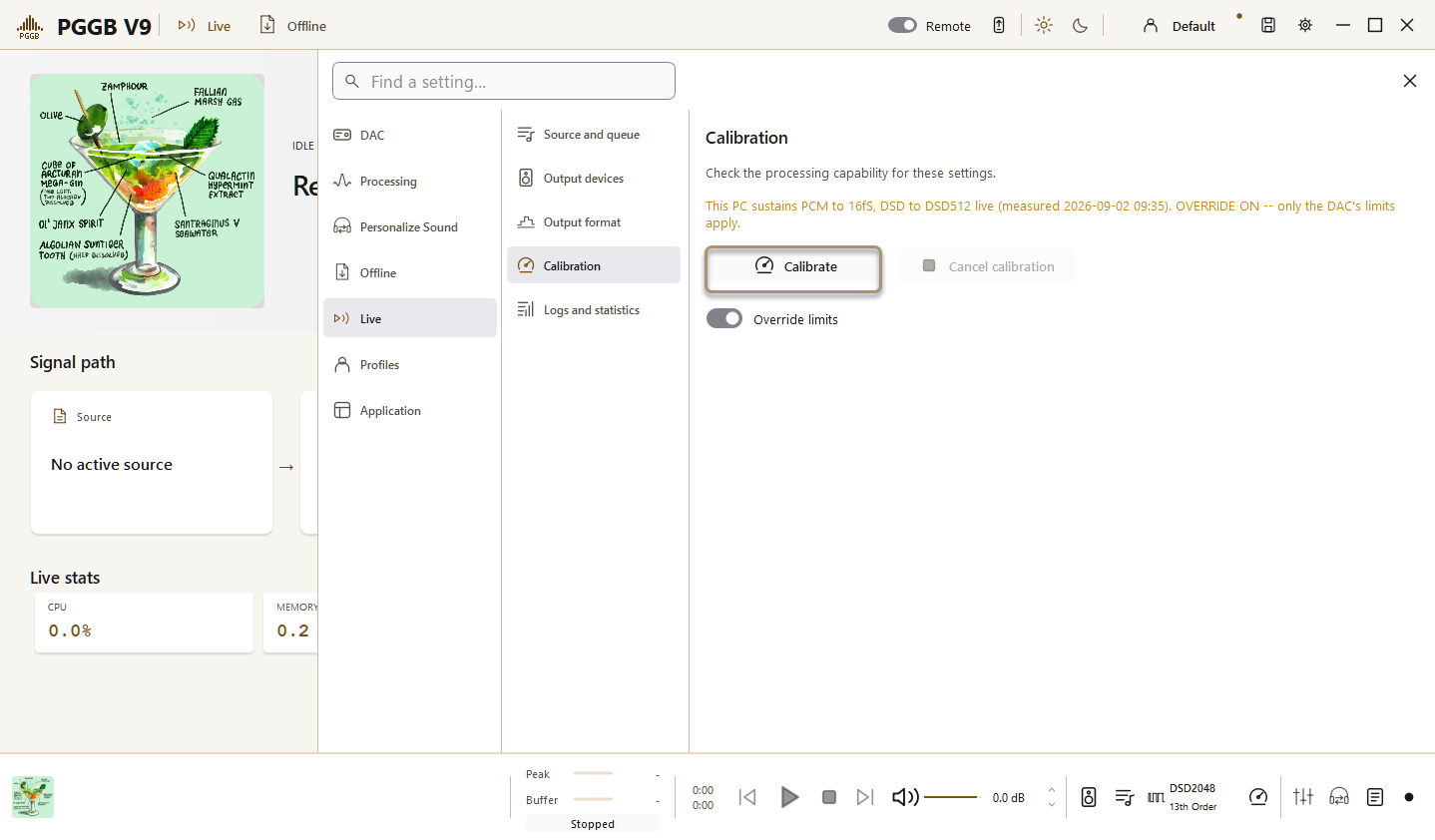Adjust the volume slider
1435x840 pixels.
click(x=952, y=797)
